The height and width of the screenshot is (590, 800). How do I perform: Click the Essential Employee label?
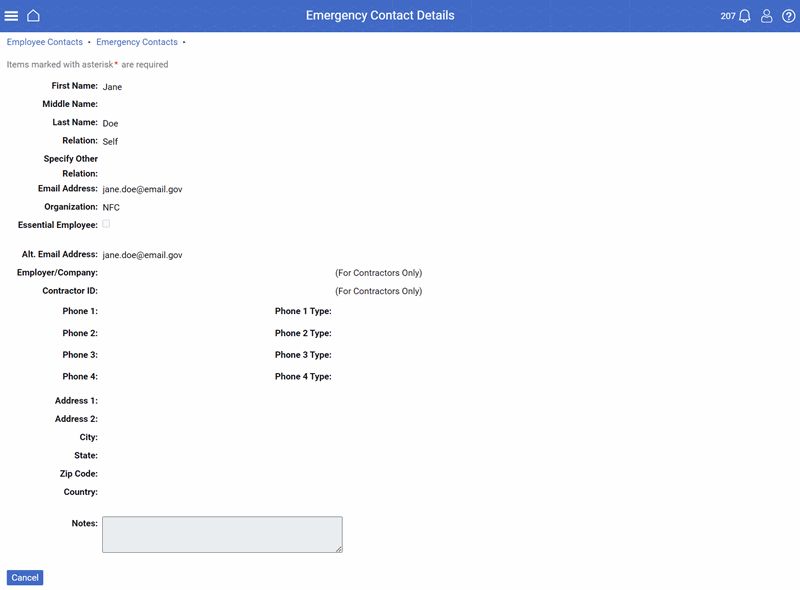[x=58, y=225]
